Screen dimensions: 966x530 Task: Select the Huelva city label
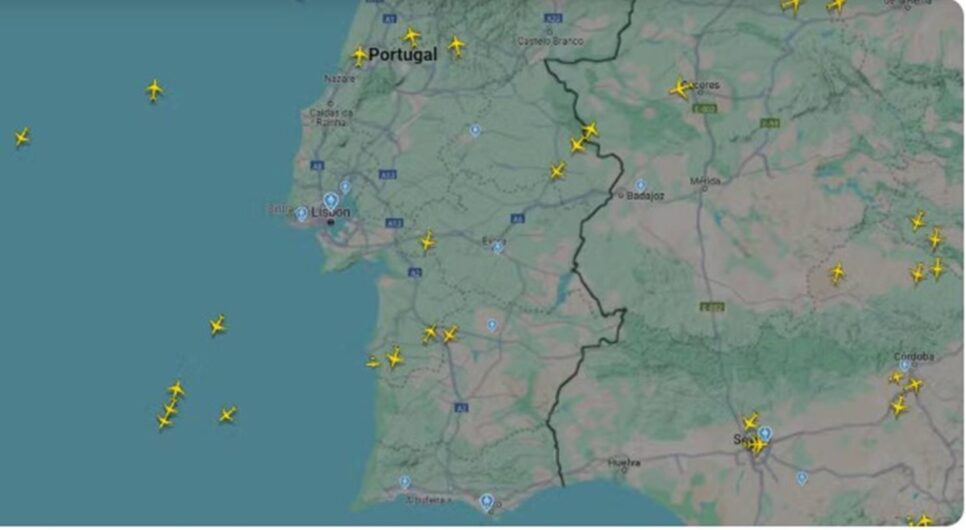[x=624, y=462]
